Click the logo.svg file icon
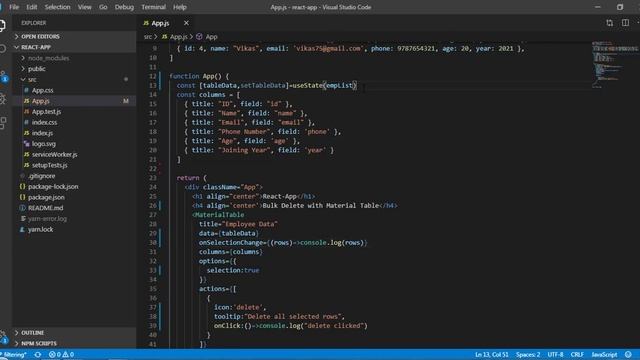 [x=27, y=144]
